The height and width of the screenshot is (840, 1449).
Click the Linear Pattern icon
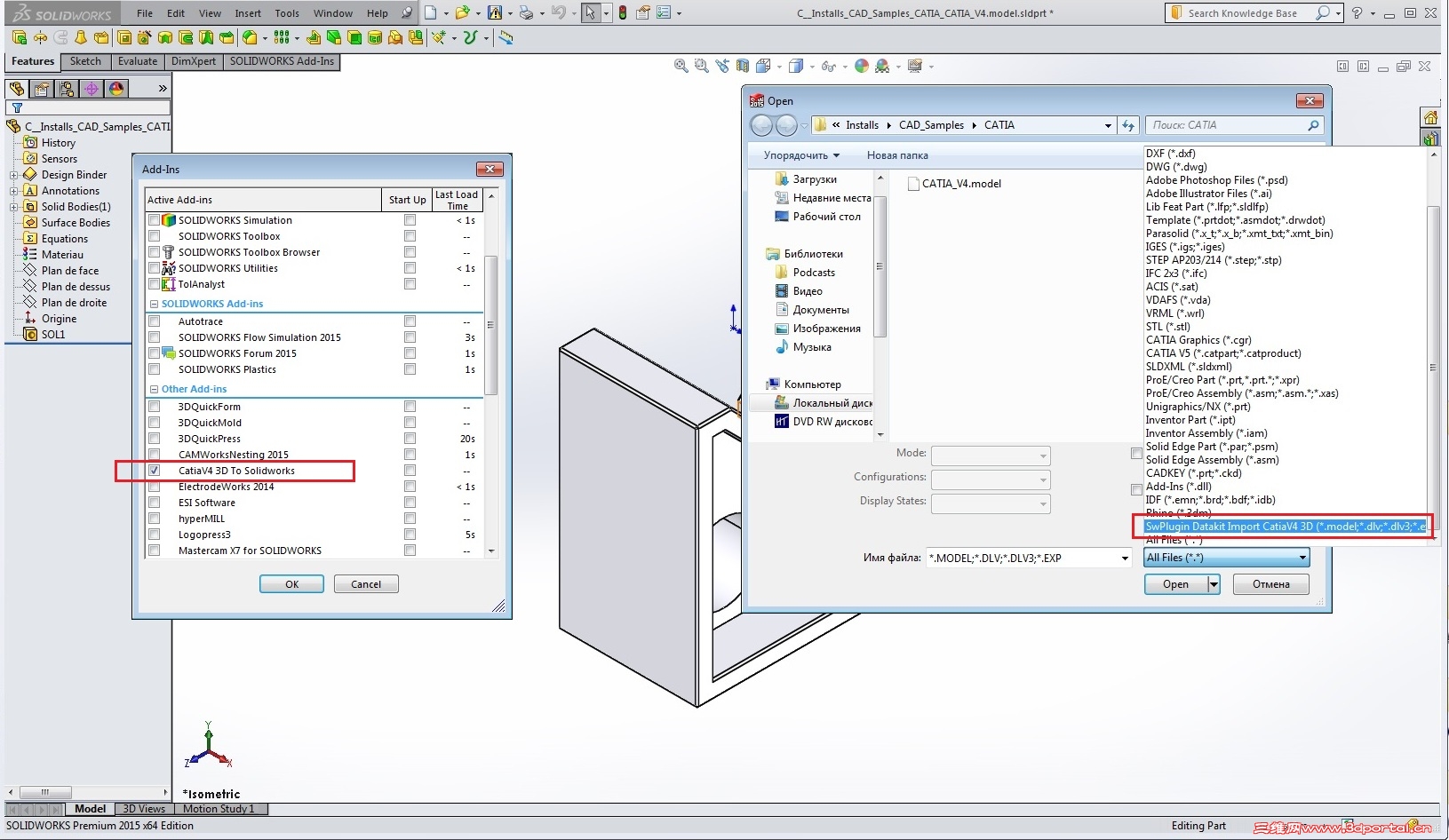coord(282,37)
